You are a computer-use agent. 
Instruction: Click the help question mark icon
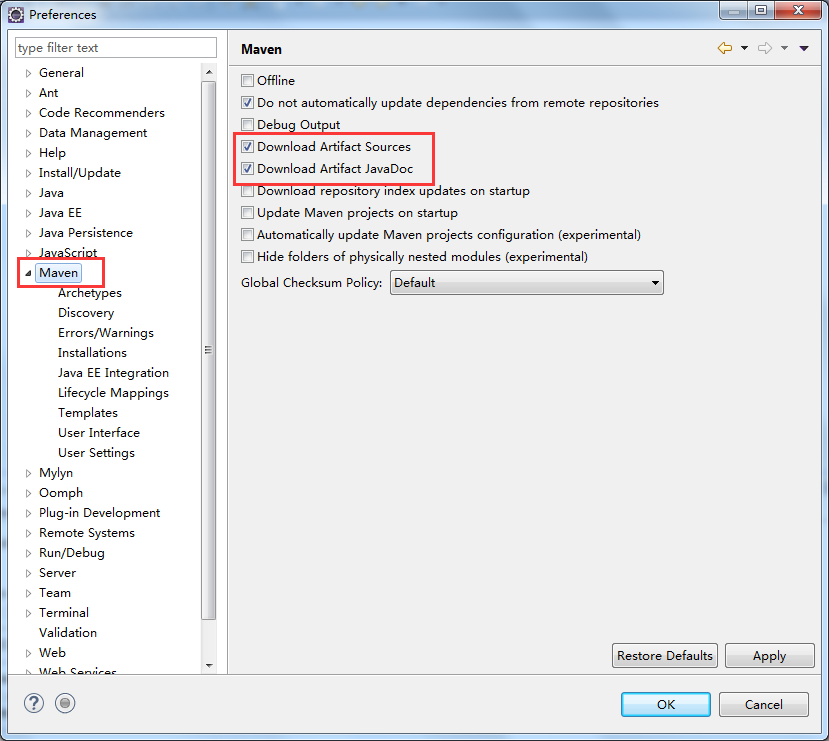click(x=34, y=703)
